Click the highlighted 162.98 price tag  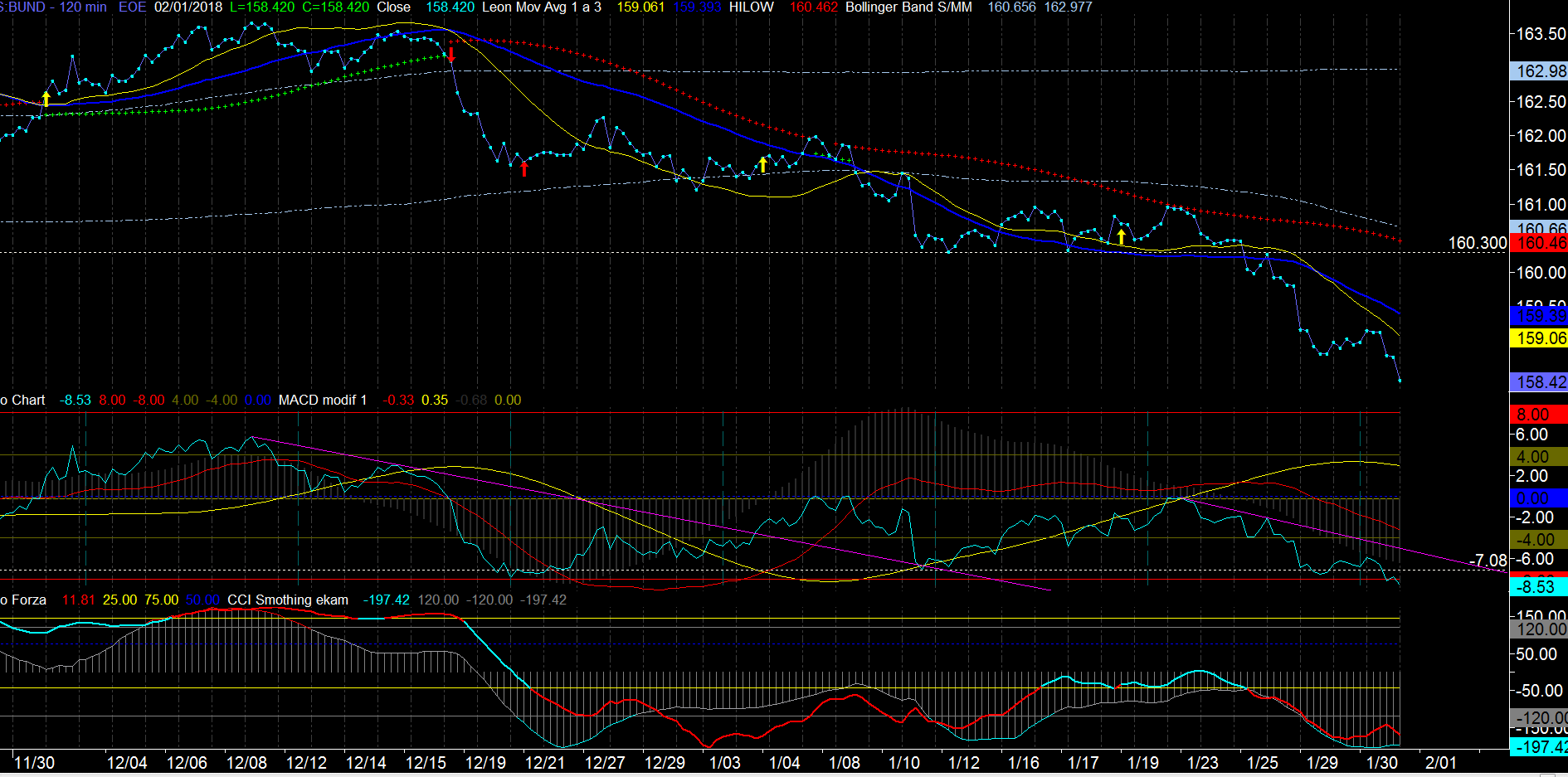(1539, 71)
